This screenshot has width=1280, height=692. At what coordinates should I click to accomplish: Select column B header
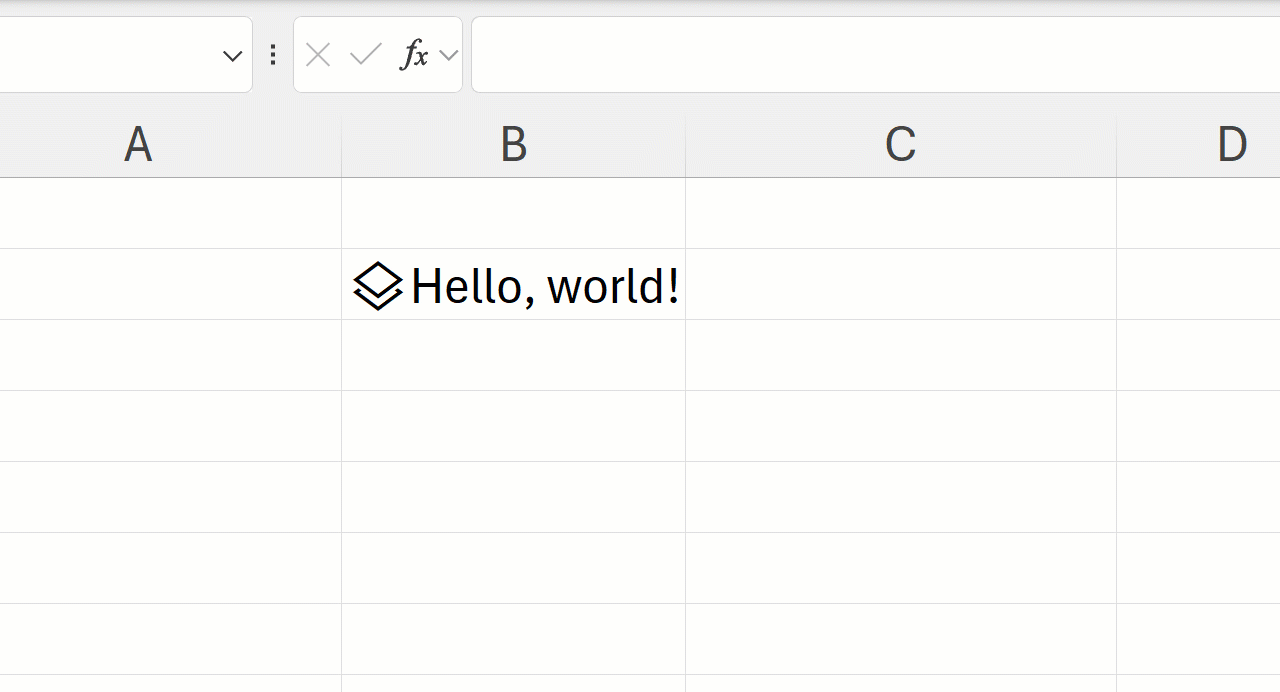click(513, 145)
